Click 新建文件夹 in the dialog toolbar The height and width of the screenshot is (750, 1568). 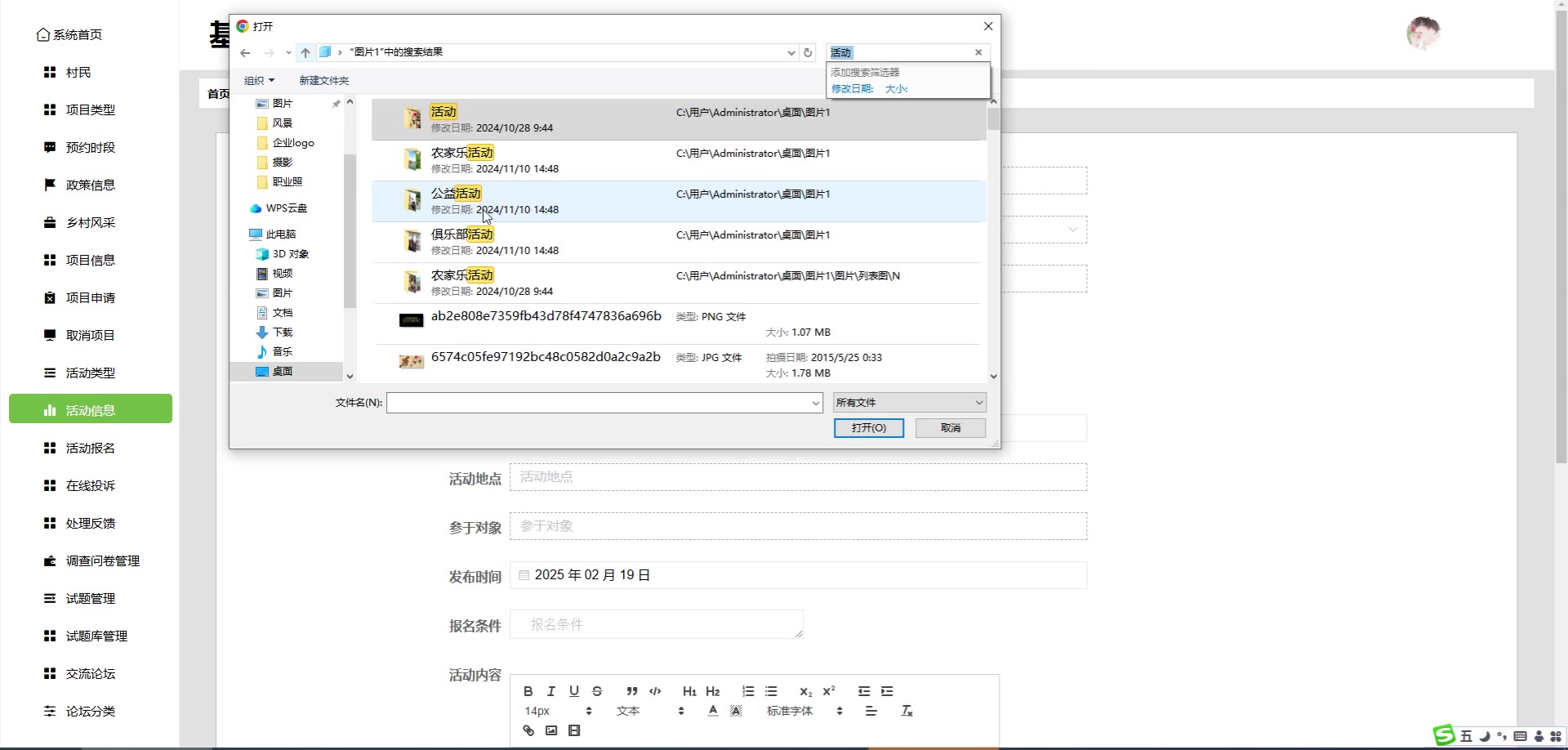point(323,80)
